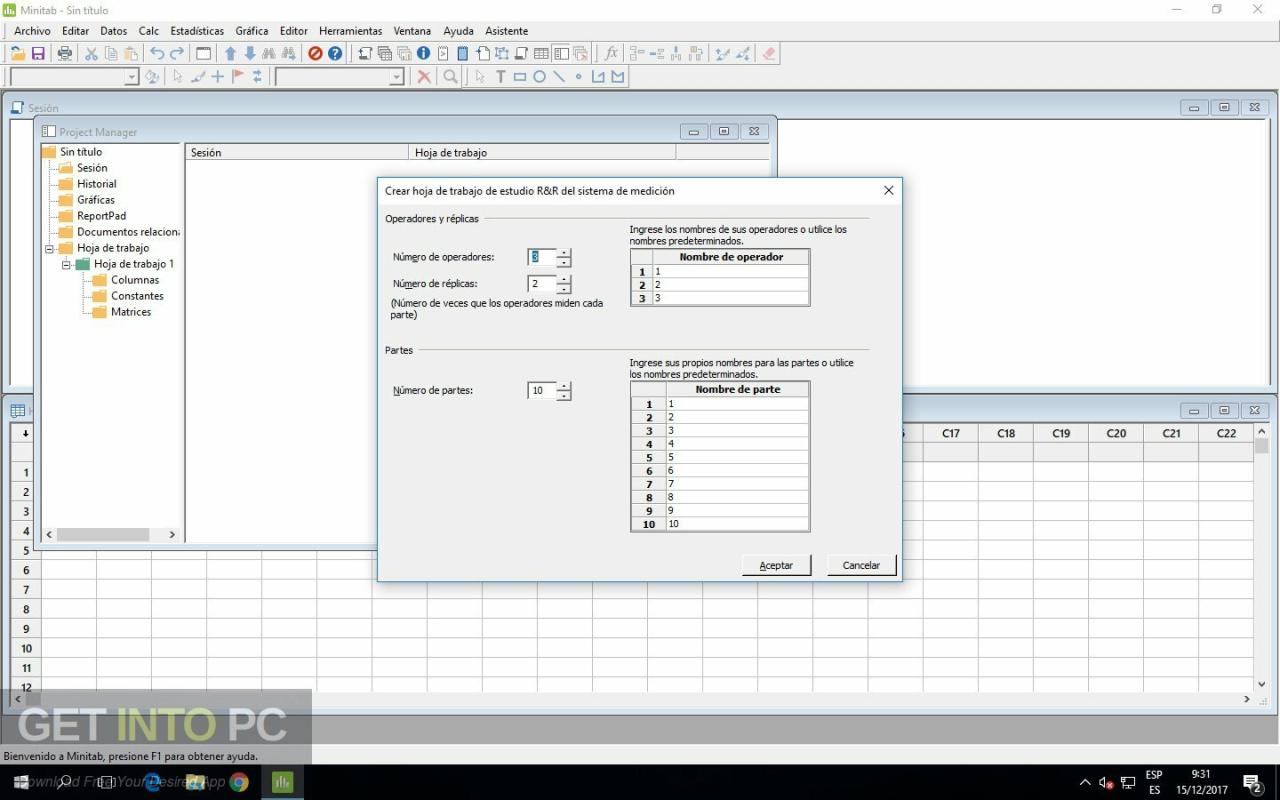
Task: Click the Paste clipboard icon
Action: (131, 54)
